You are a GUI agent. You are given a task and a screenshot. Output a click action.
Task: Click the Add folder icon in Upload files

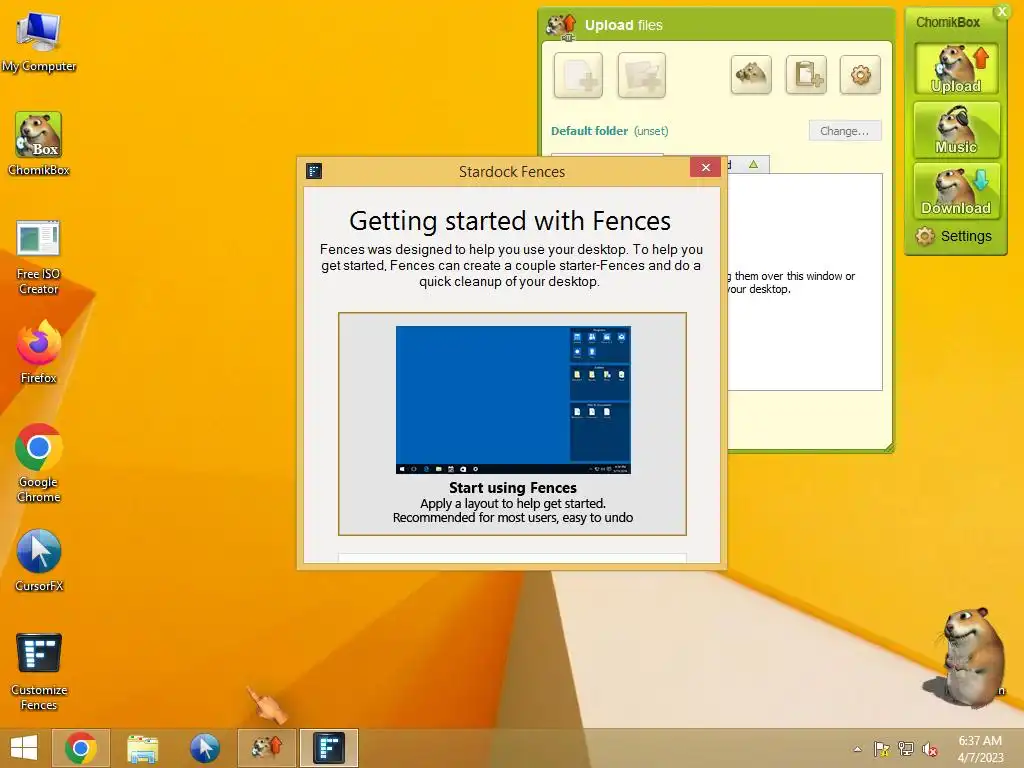tap(641, 75)
